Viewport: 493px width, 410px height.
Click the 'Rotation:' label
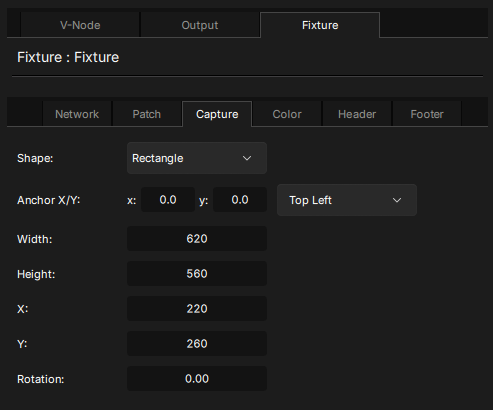click(41, 379)
